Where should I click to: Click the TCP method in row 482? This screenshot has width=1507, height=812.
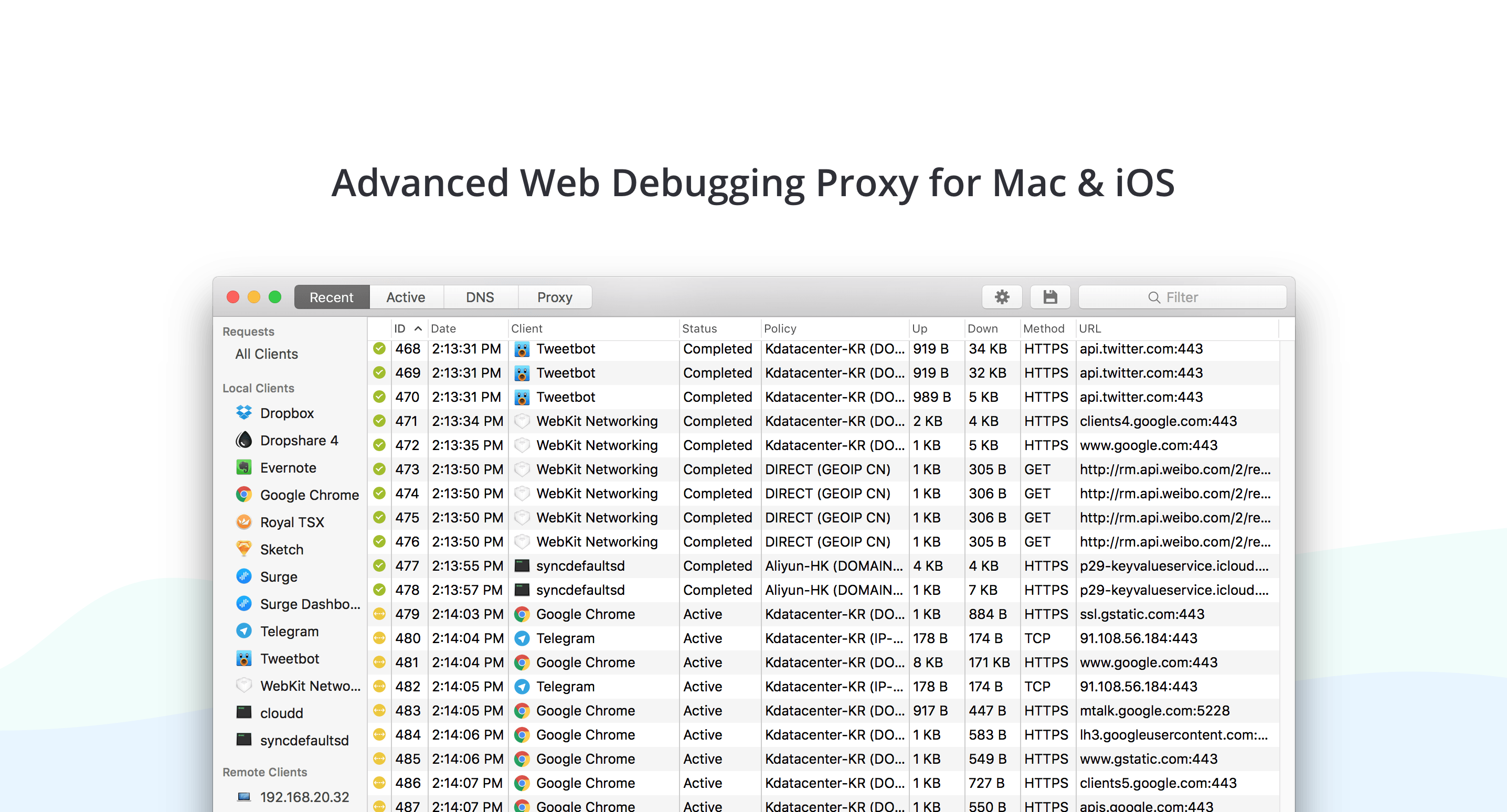click(1037, 686)
